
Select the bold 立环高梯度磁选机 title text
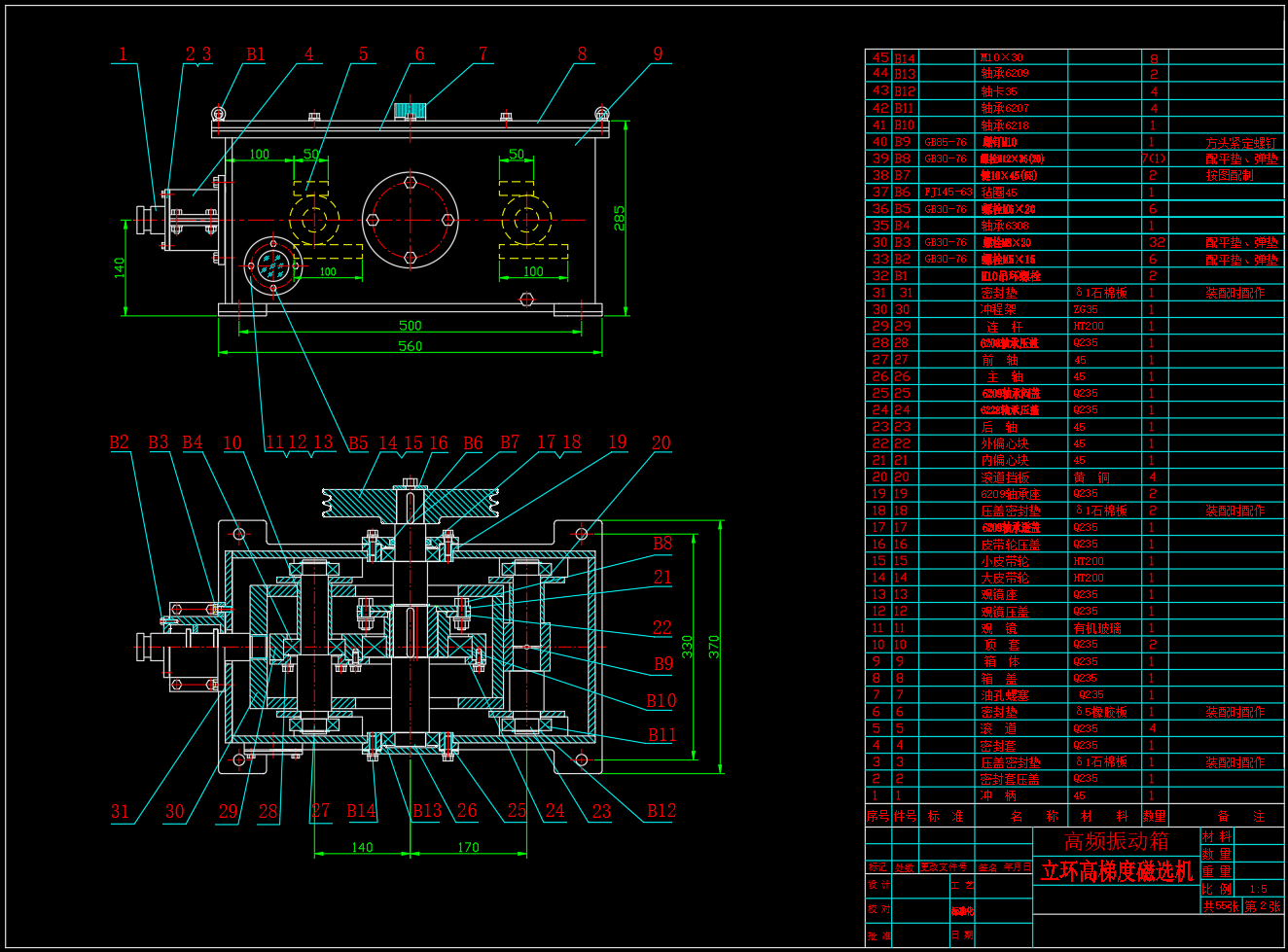(1116, 871)
